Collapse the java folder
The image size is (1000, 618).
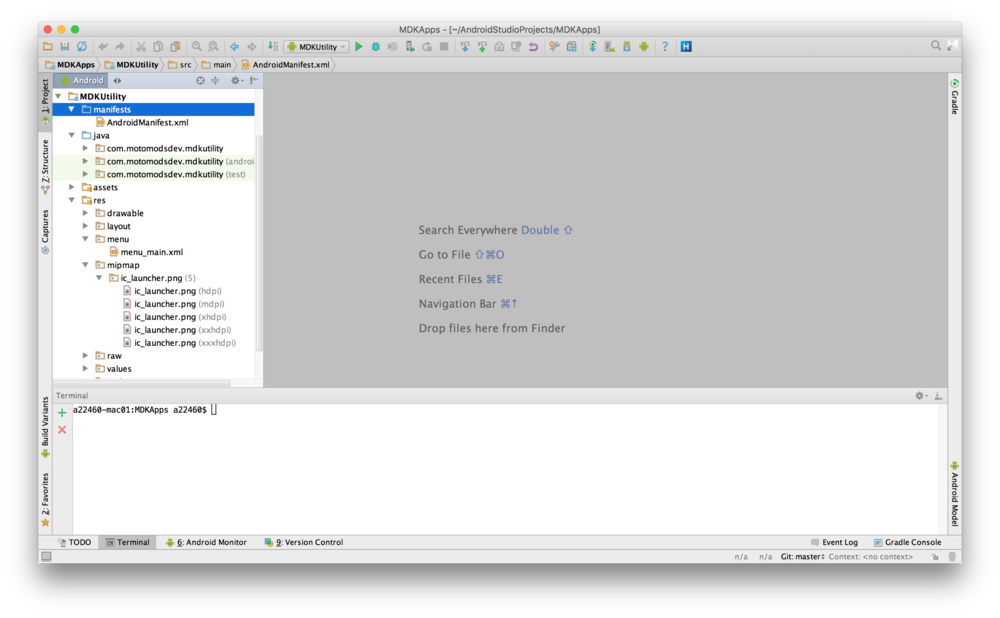pos(72,135)
